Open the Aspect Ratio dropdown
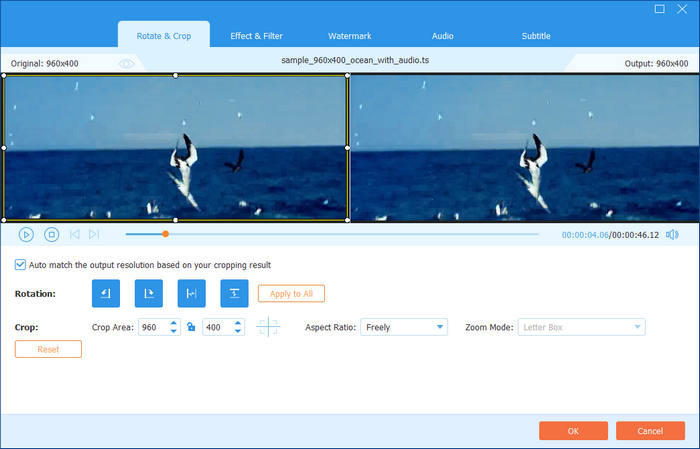The height and width of the screenshot is (449, 700). (x=405, y=327)
